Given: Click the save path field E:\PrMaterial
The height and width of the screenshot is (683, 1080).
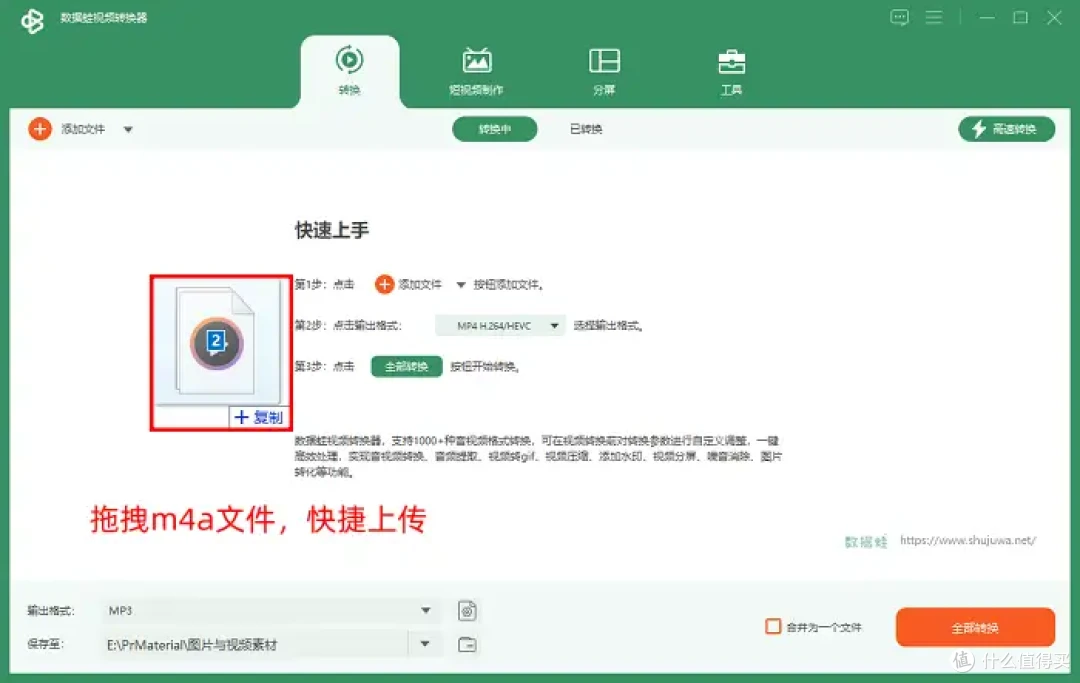Looking at the screenshot, I should tap(255, 644).
